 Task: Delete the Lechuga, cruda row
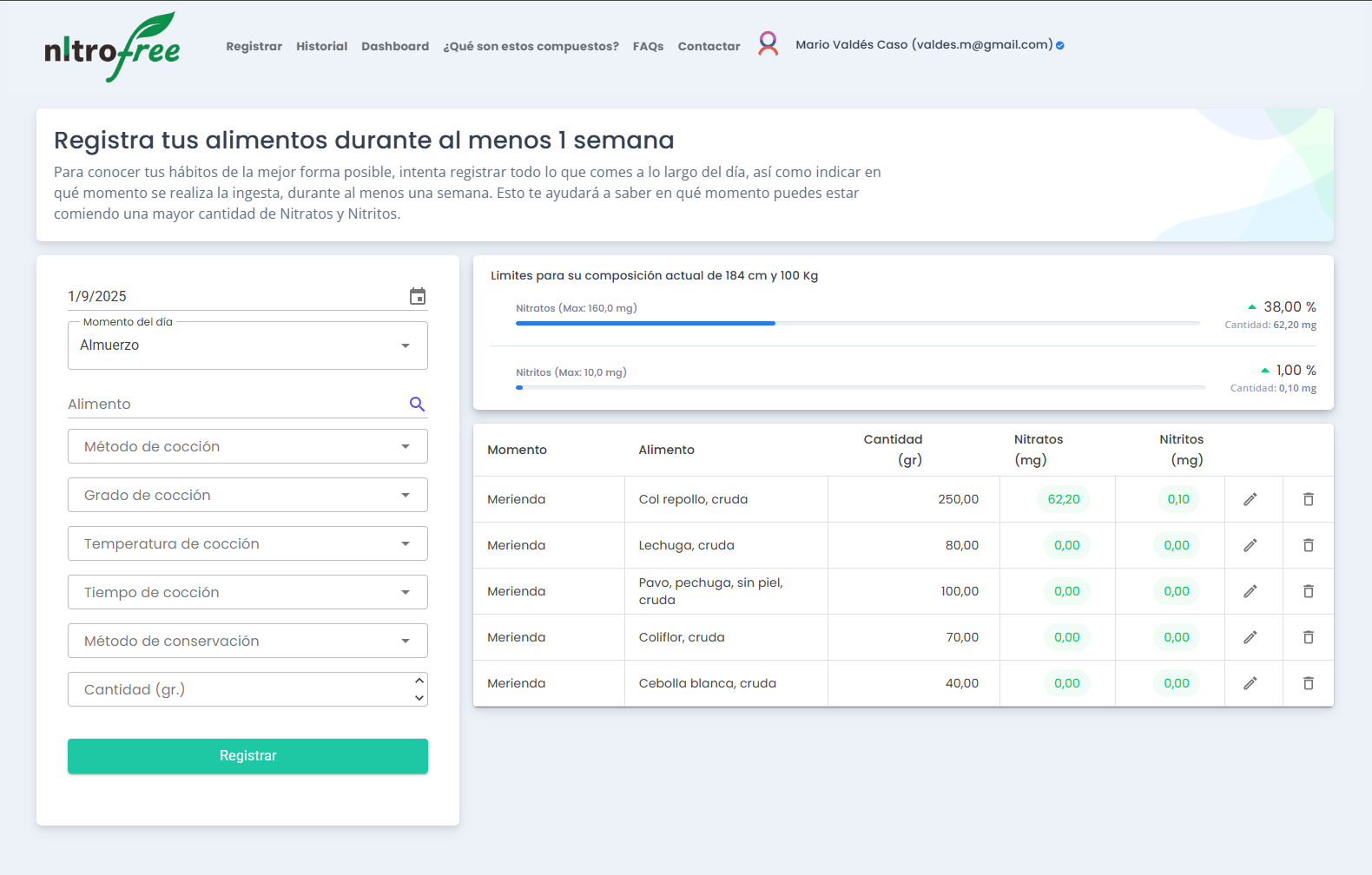click(1308, 545)
